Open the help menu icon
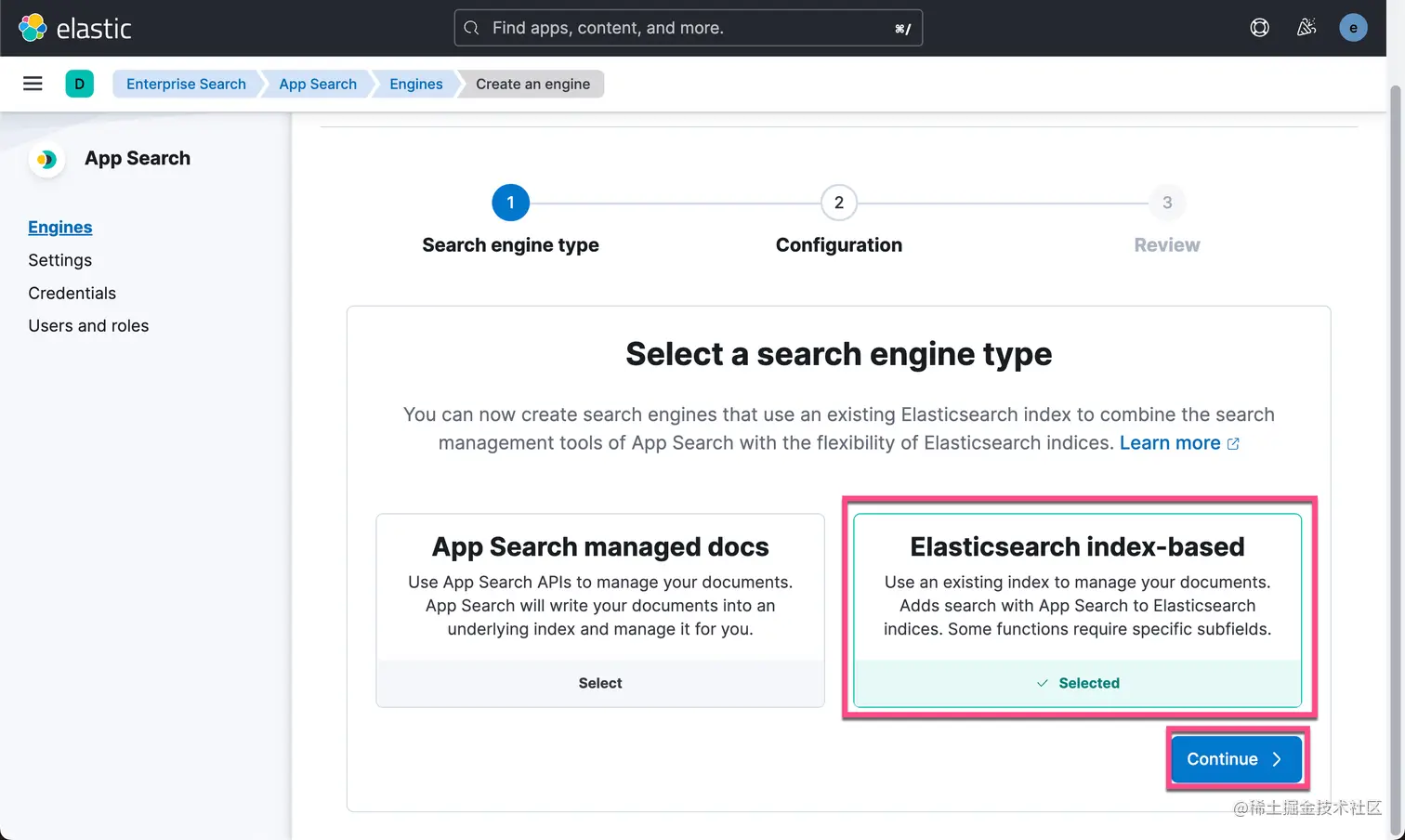The width and height of the screenshot is (1405, 840). (1260, 28)
